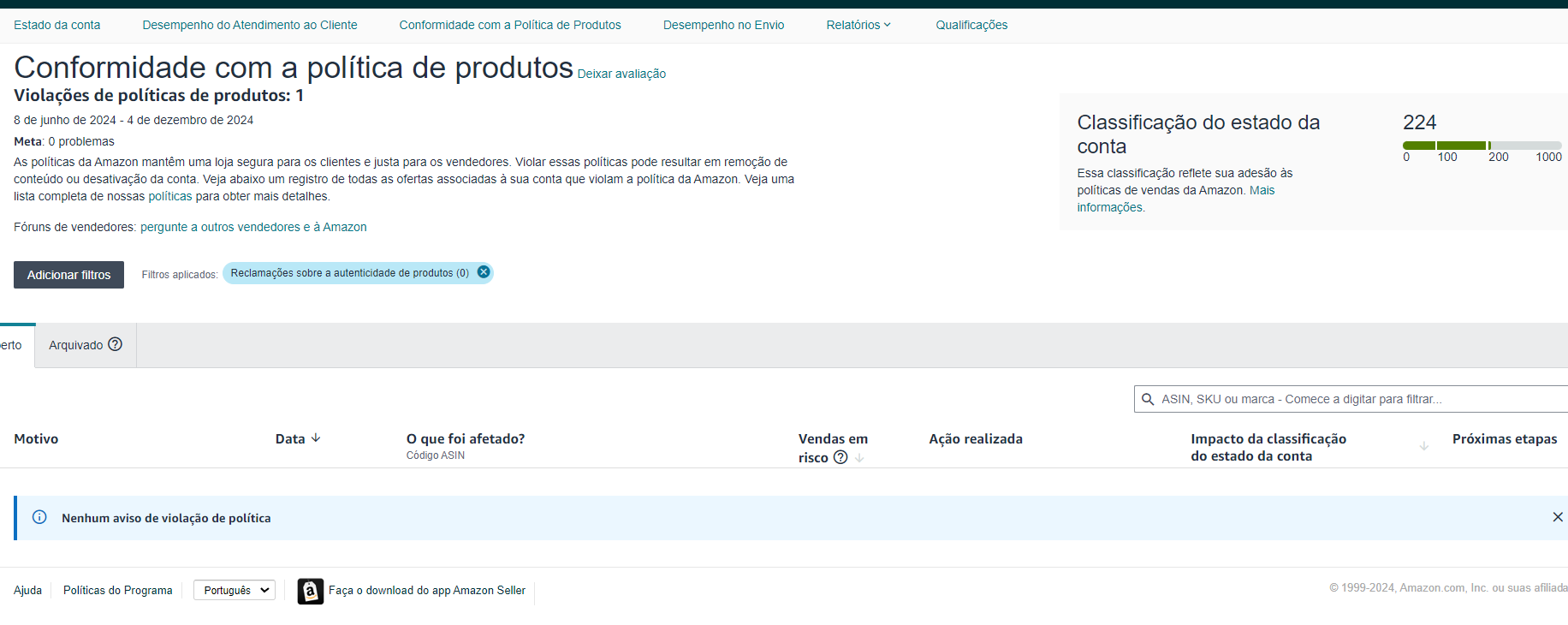
Task: Click the Amazon Seller app icon
Action: click(x=311, y=591)
